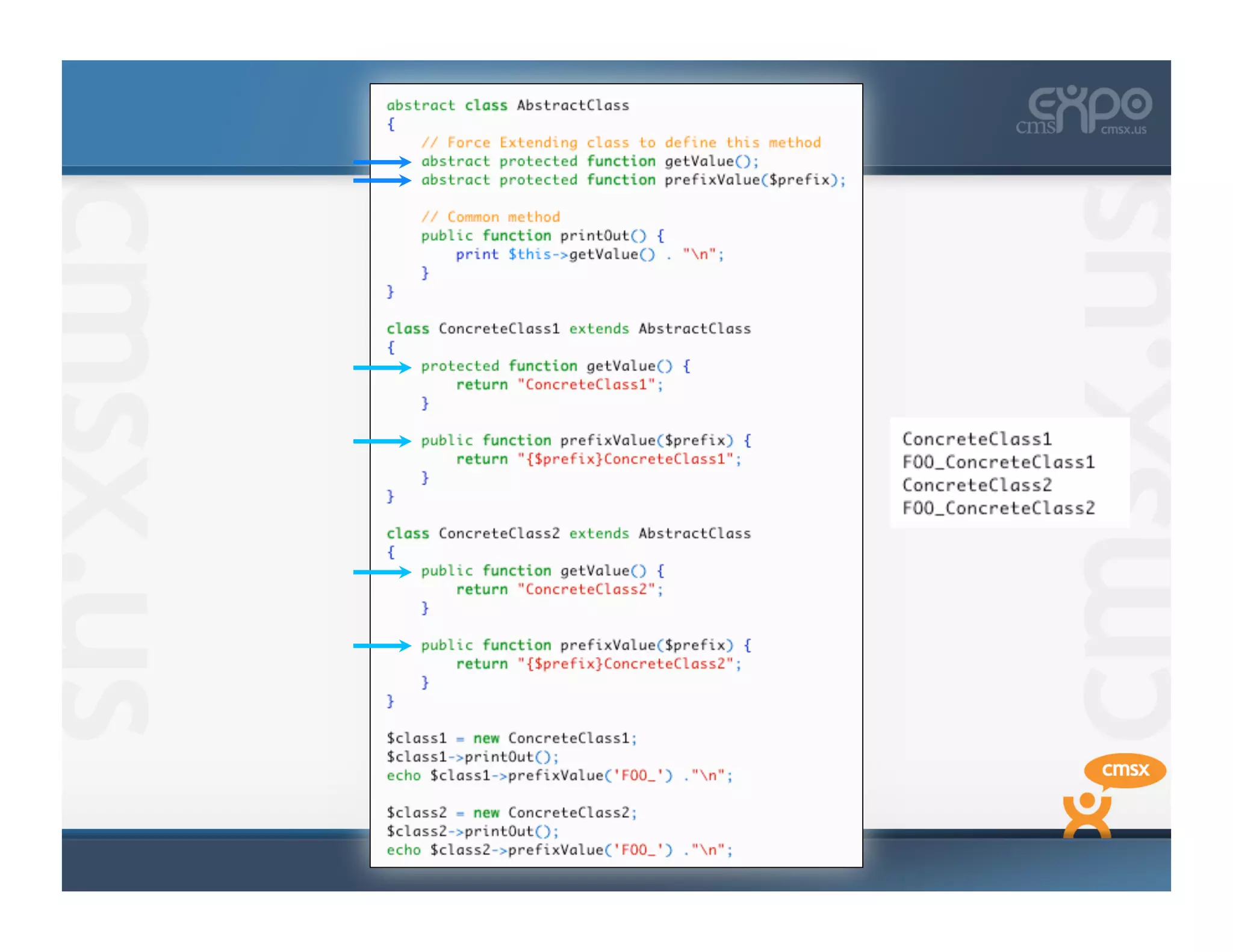The height and width of the screenshot is (952, 1233).
Task: Click the '// Common method' comment
Action: tap(491, 217)
